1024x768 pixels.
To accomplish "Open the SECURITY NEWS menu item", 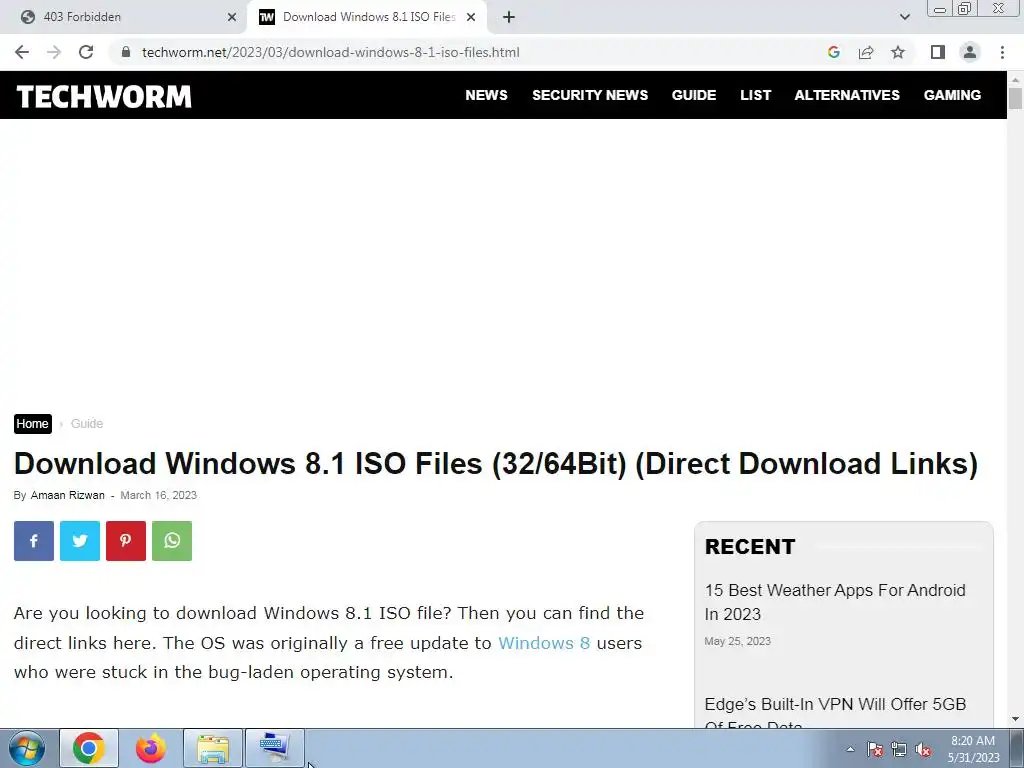I will (x=590, y=95).
